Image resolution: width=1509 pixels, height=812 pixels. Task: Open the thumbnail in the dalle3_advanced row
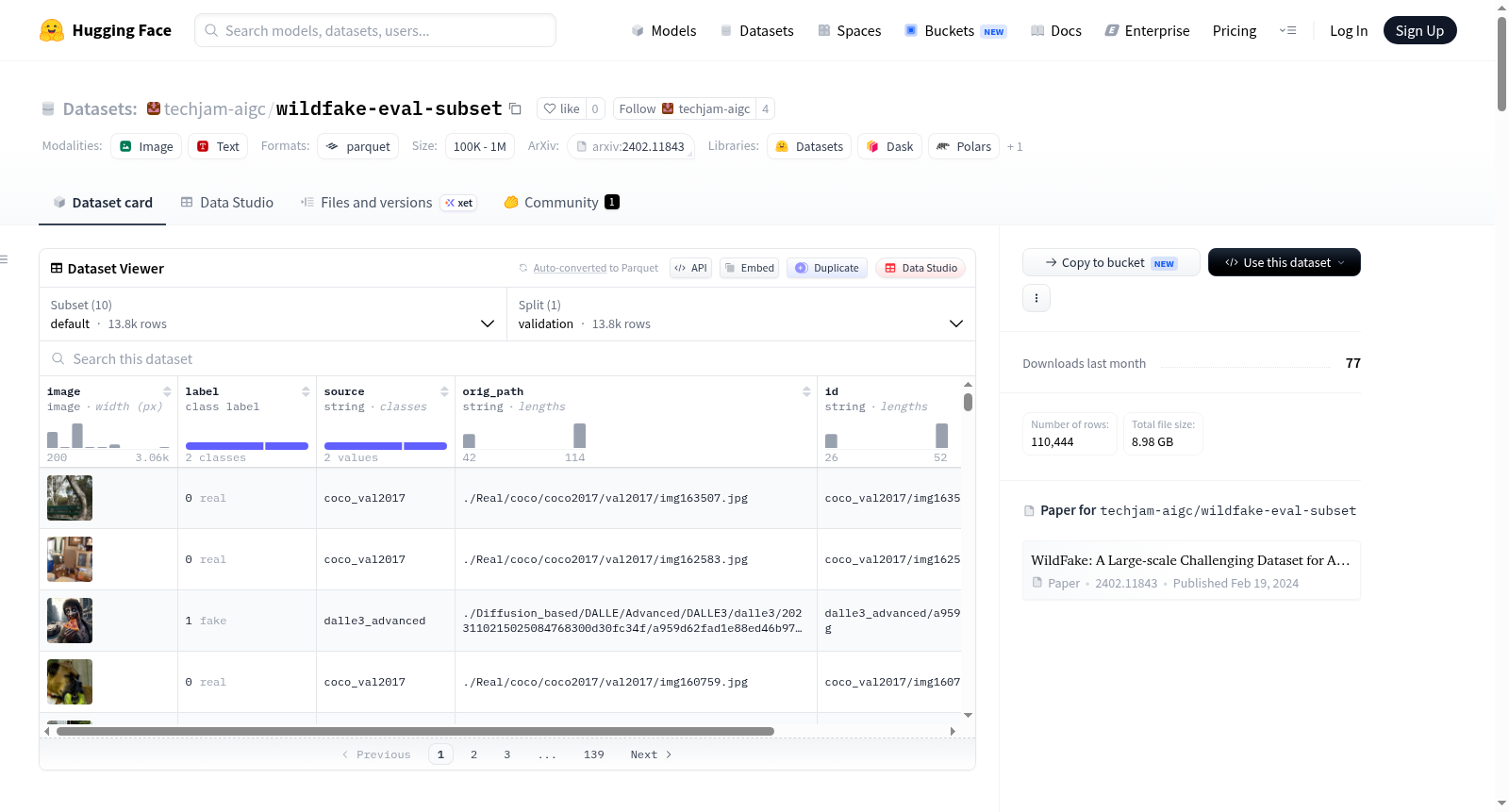(x=70, y=621)
